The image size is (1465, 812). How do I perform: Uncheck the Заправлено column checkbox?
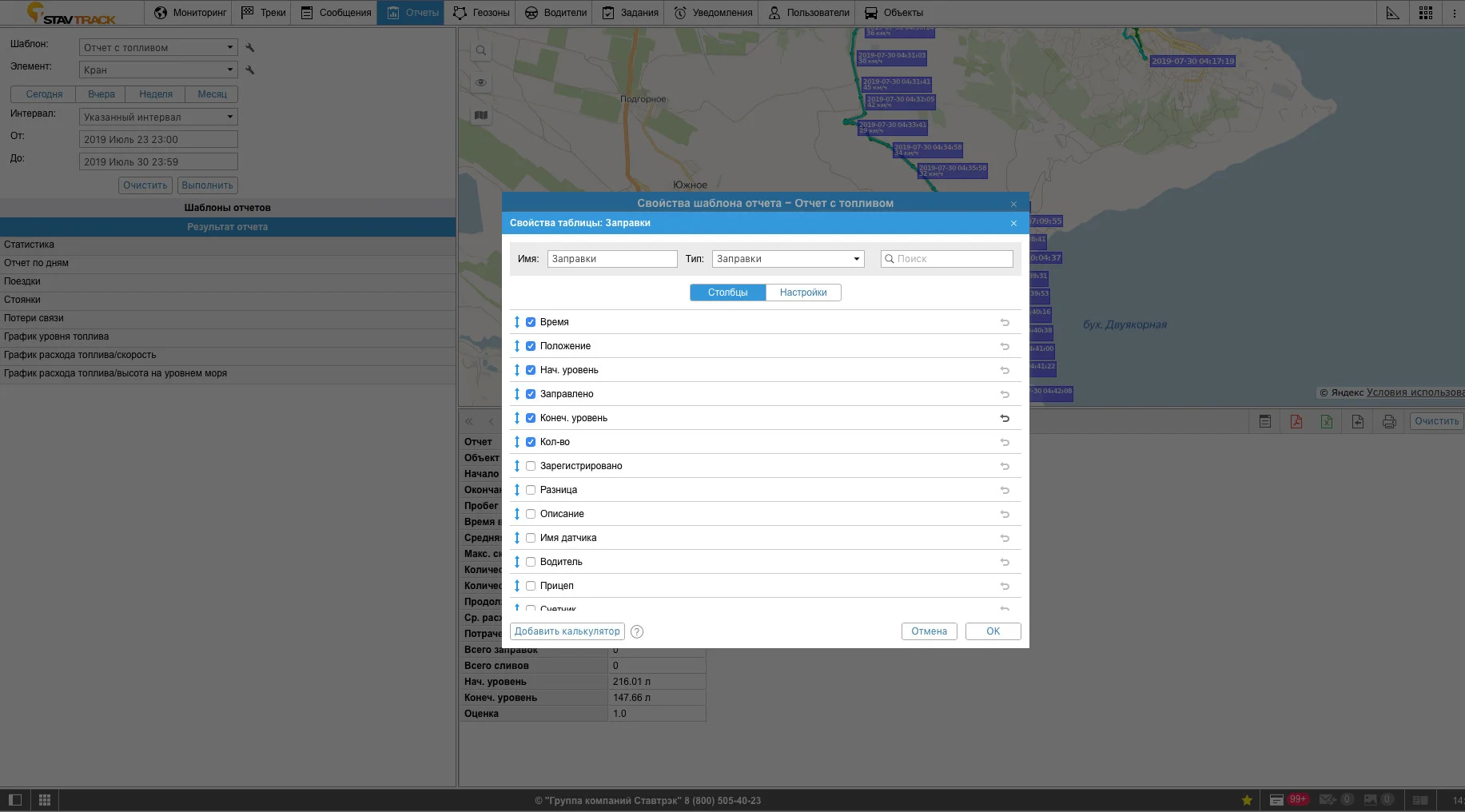click(x=531, y=394)
